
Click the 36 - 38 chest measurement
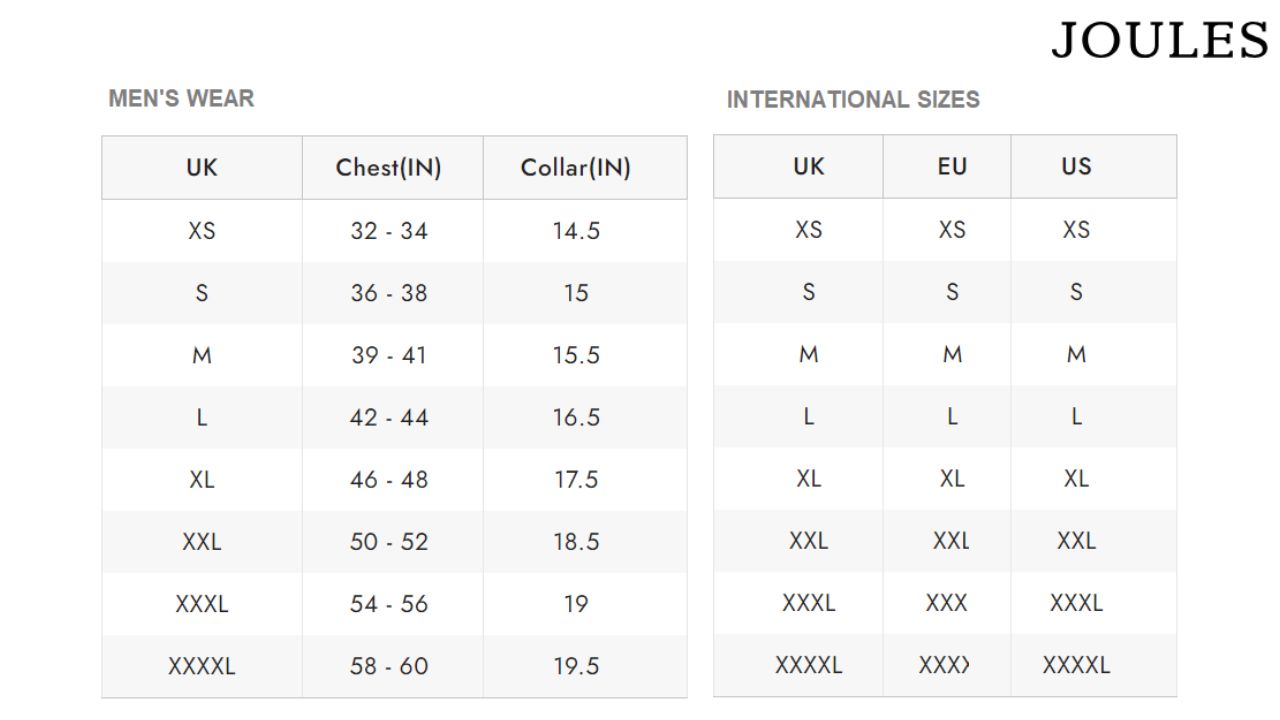pyautogui.click(x=388, y=293)
